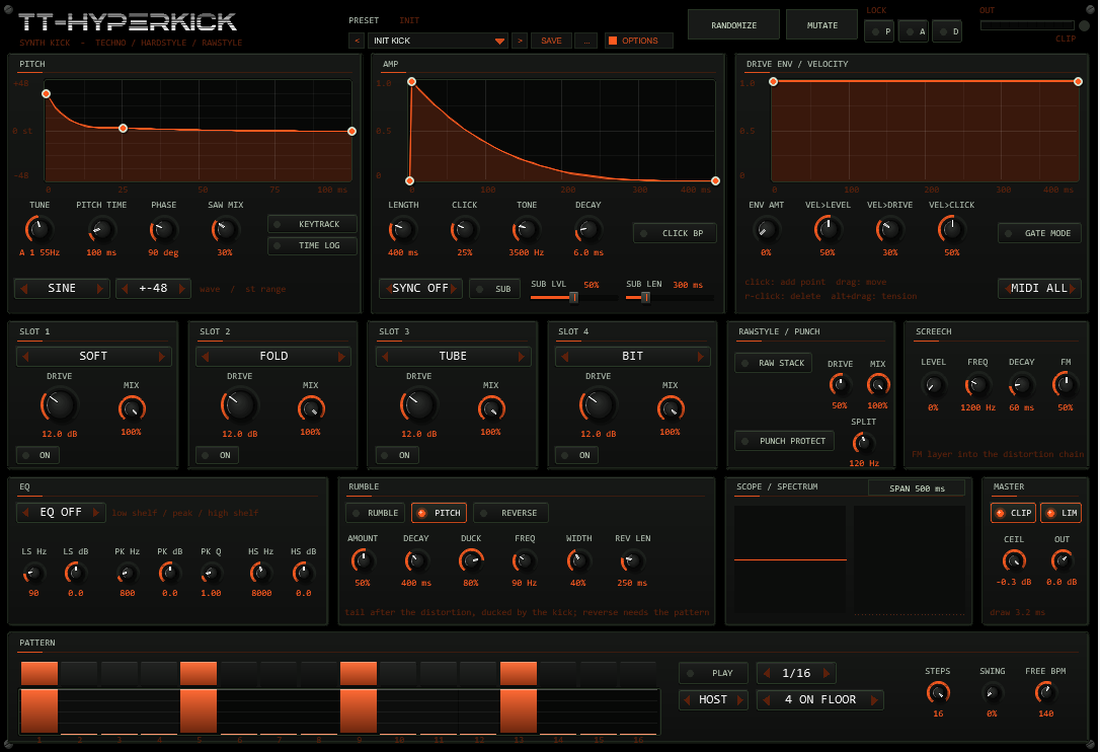
Task: Click the AMP TONE knob
Action: tap(526, 229)
